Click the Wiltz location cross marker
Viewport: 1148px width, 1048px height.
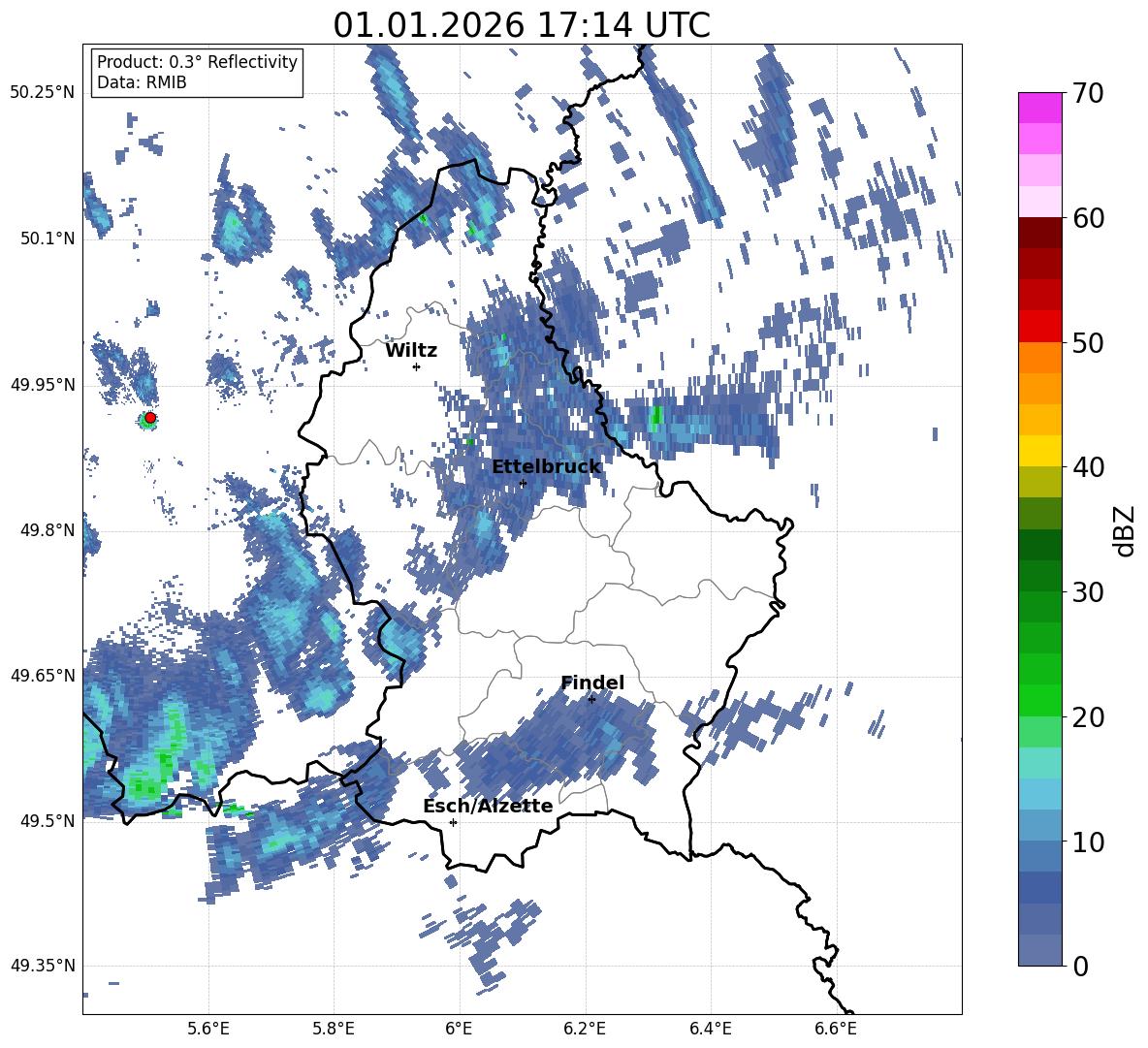point(417,366)
